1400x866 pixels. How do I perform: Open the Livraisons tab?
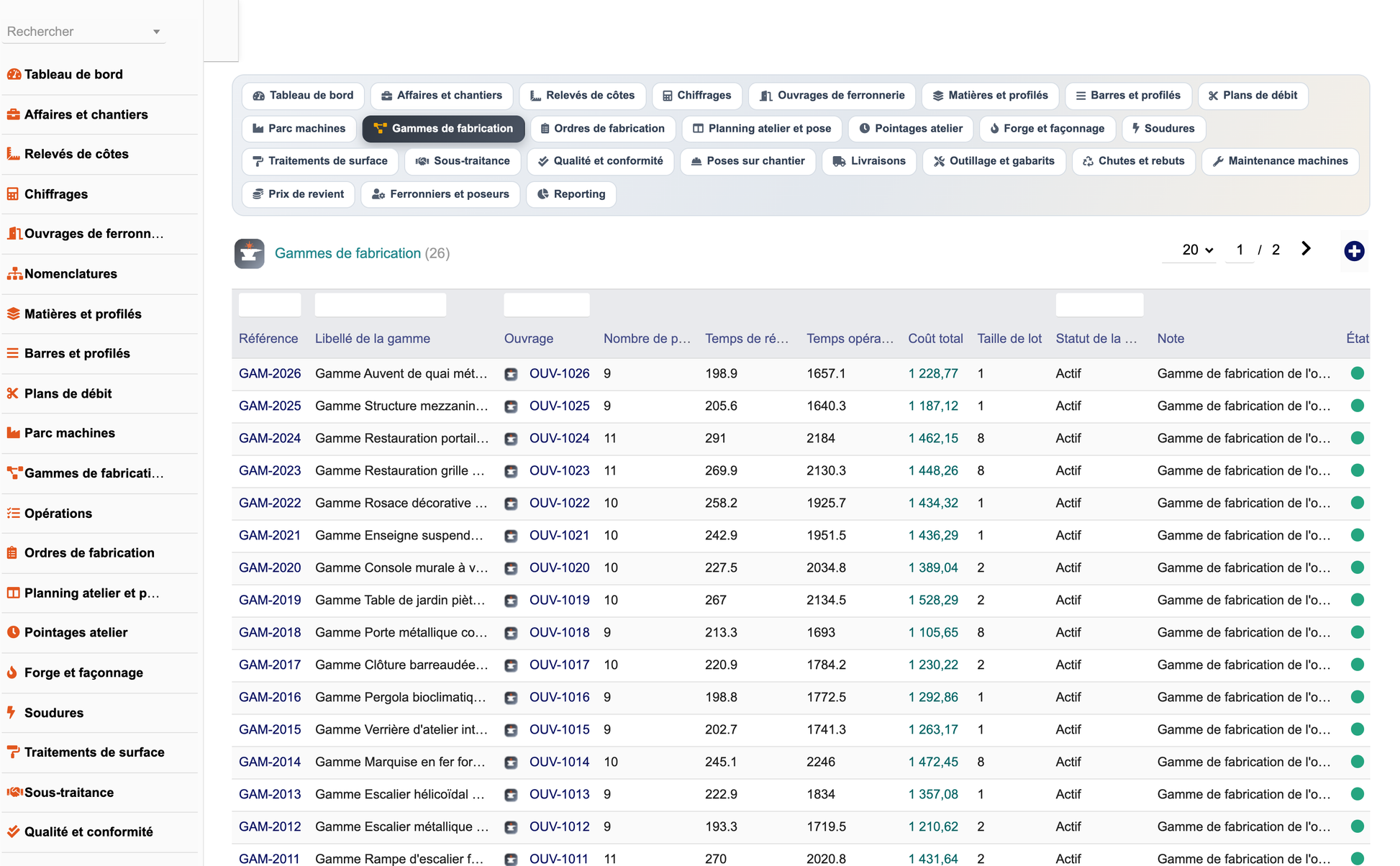click(x=869, y=161)
